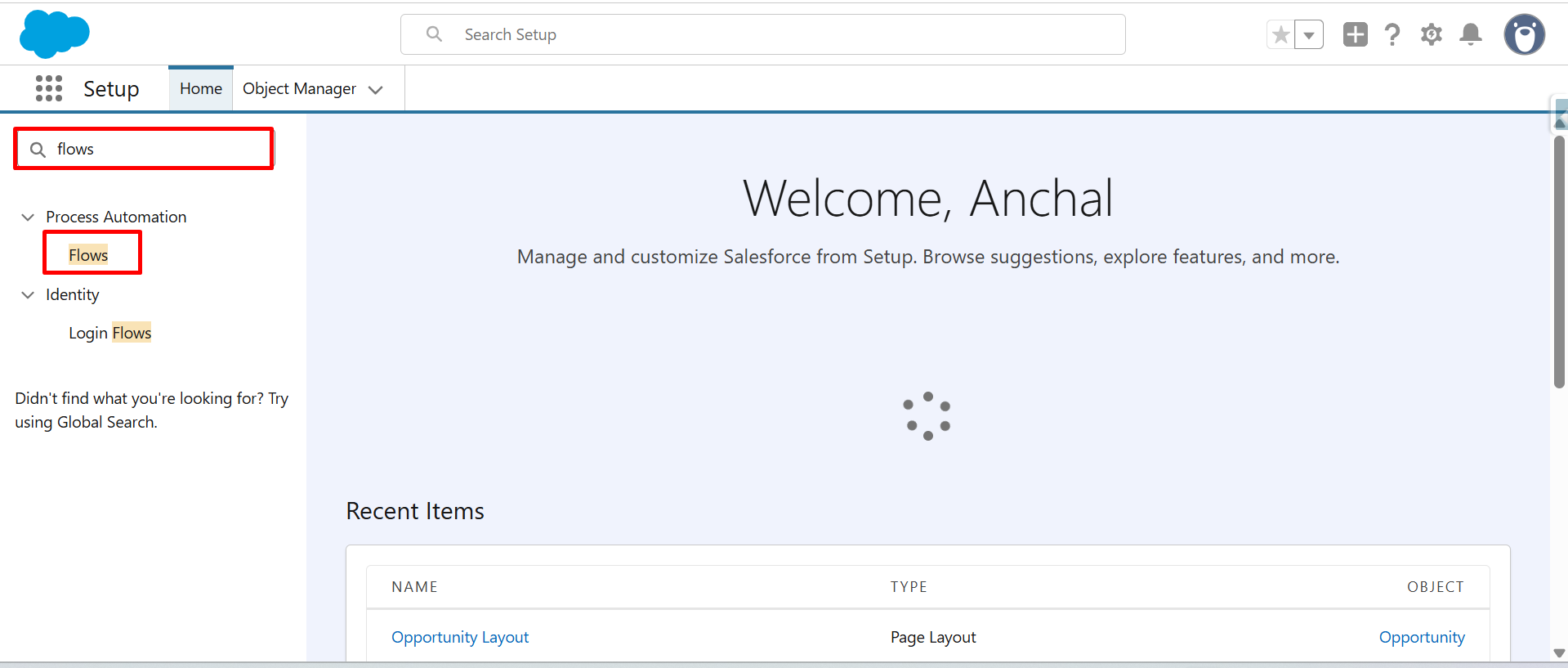Open the global actions plus icon

point(1356,34)
